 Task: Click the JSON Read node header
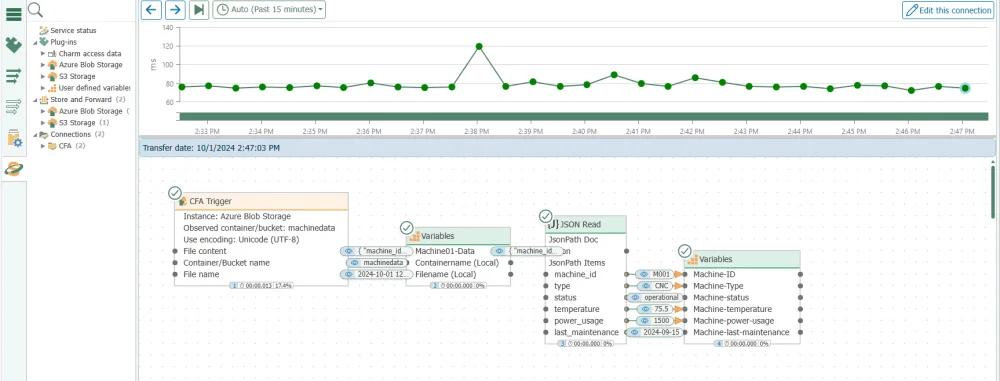pos(585,225)
